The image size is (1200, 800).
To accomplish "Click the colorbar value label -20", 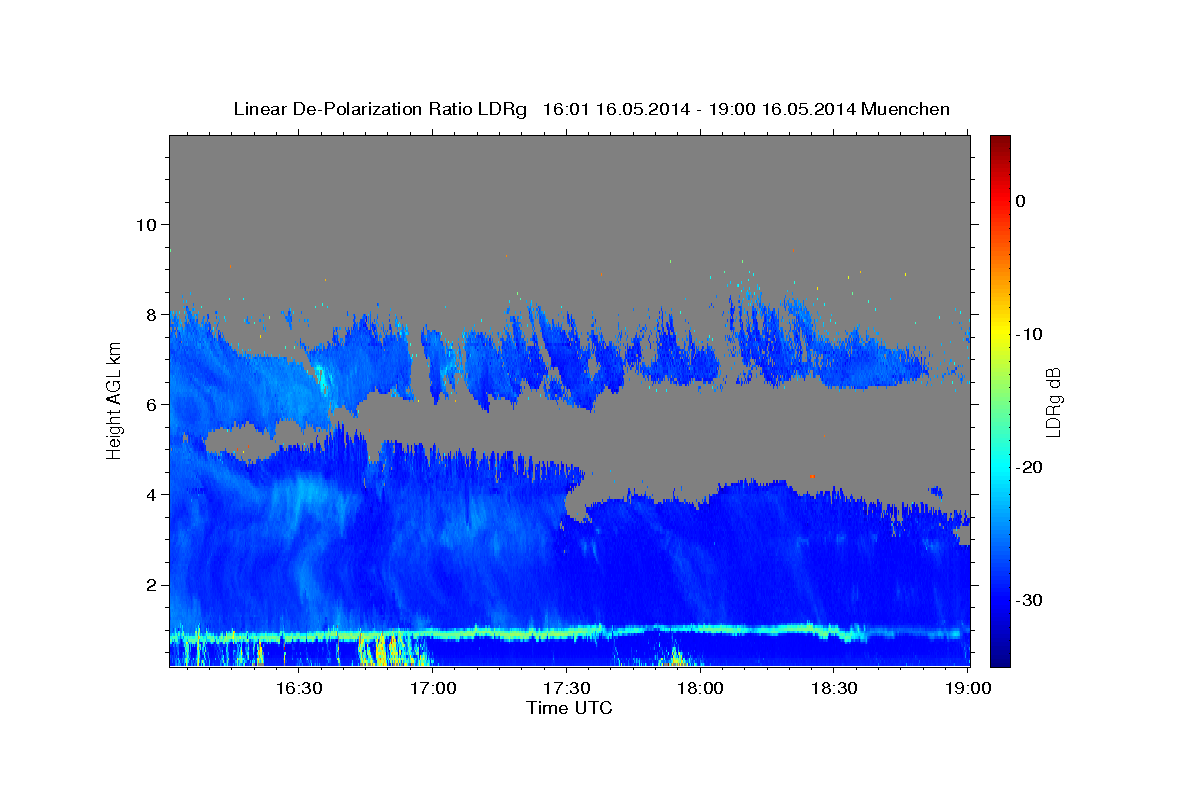I will [x=1028, y=467].
